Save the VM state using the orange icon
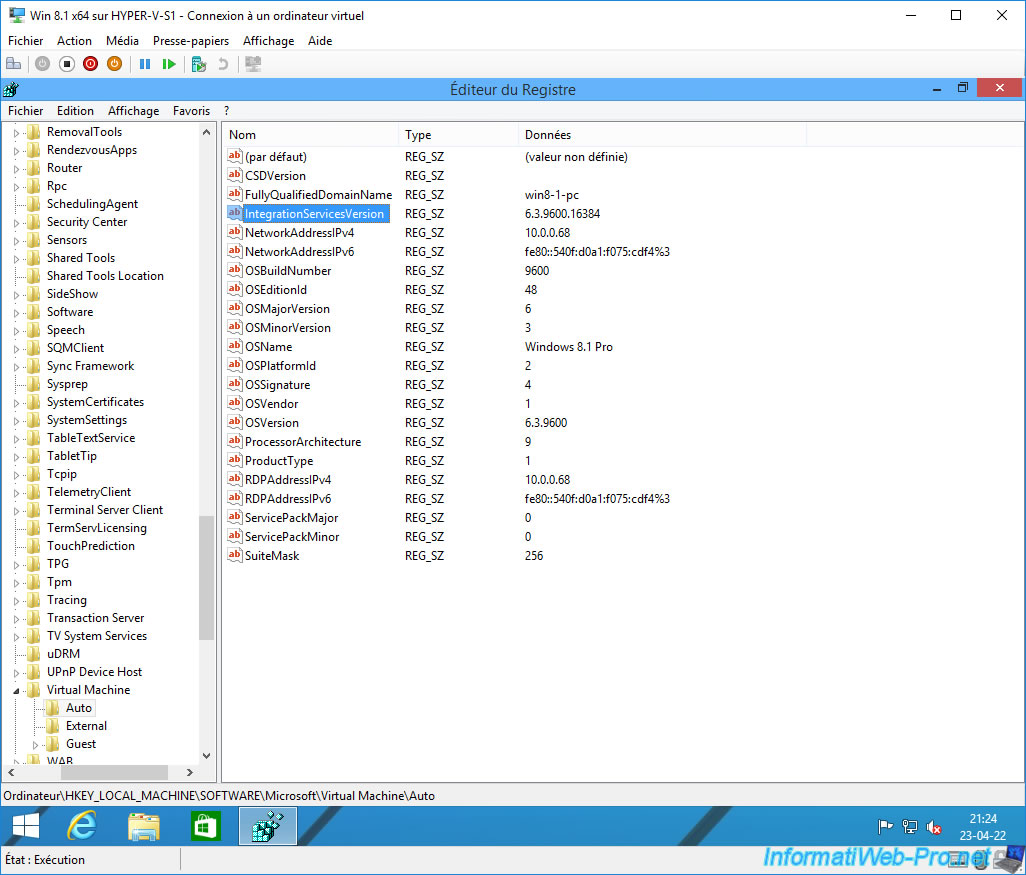This screenshot has height=875, width=1026. click(x=114, y=63)
